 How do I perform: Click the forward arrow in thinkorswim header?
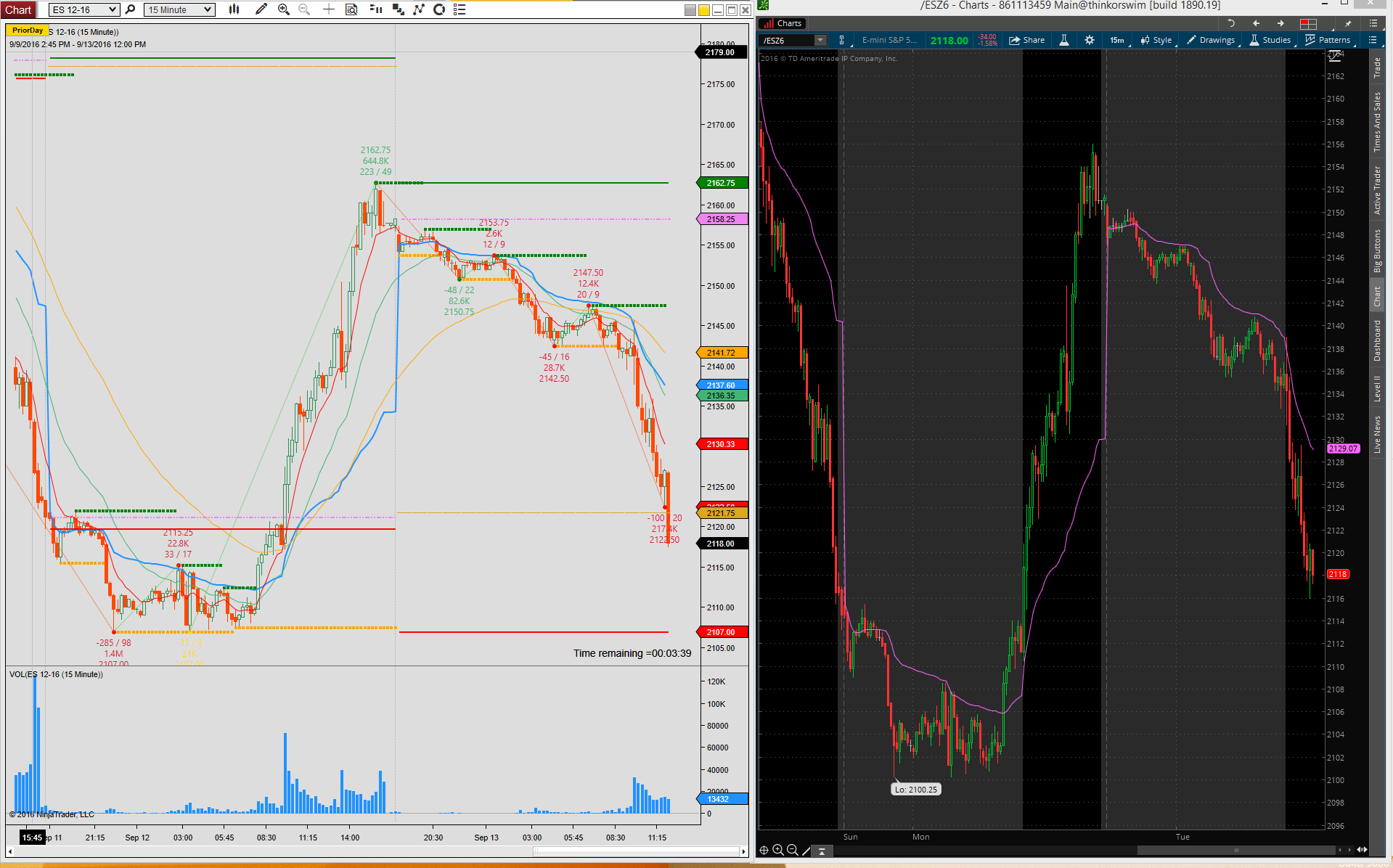tap(1280, 23)
